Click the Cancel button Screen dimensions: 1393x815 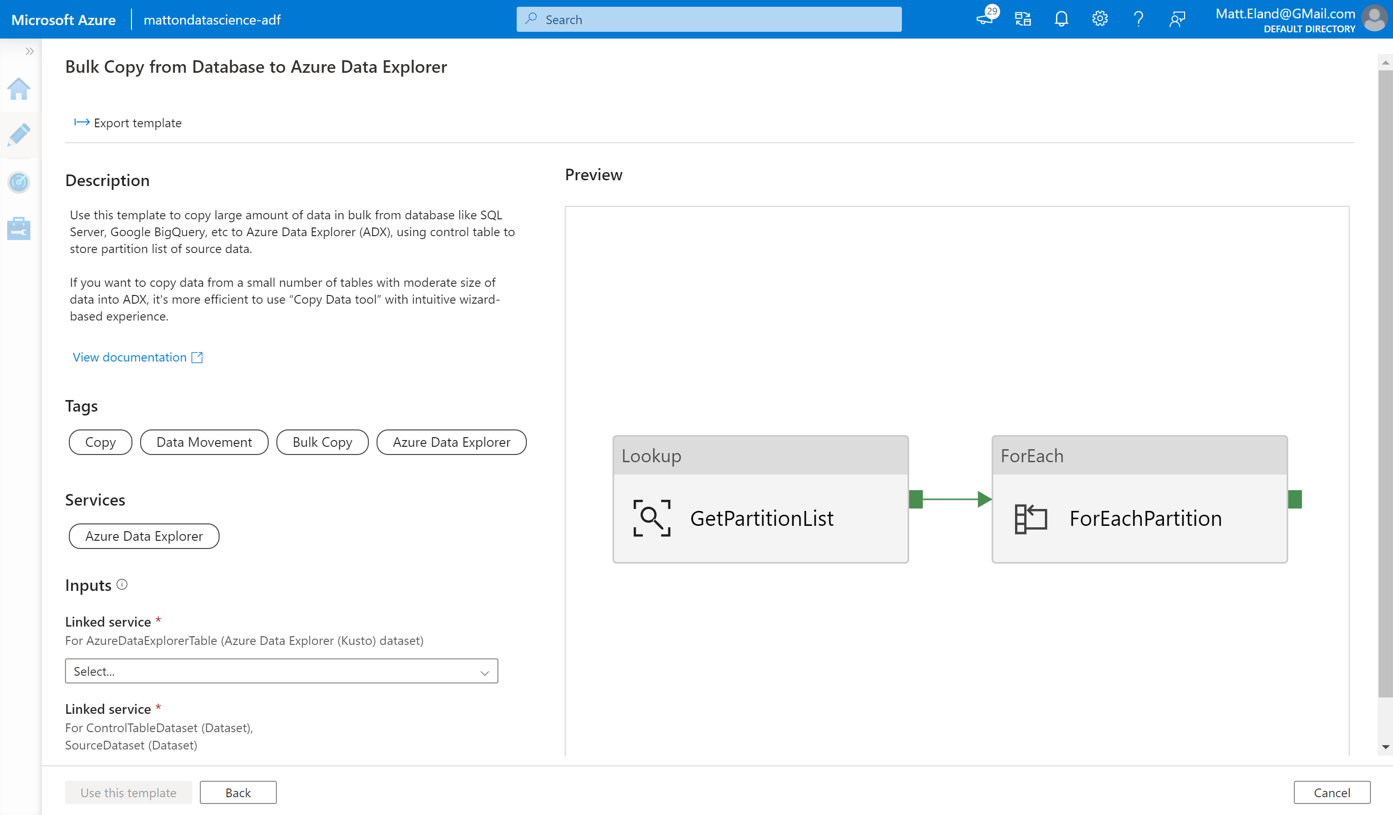tap(1332, 792)
